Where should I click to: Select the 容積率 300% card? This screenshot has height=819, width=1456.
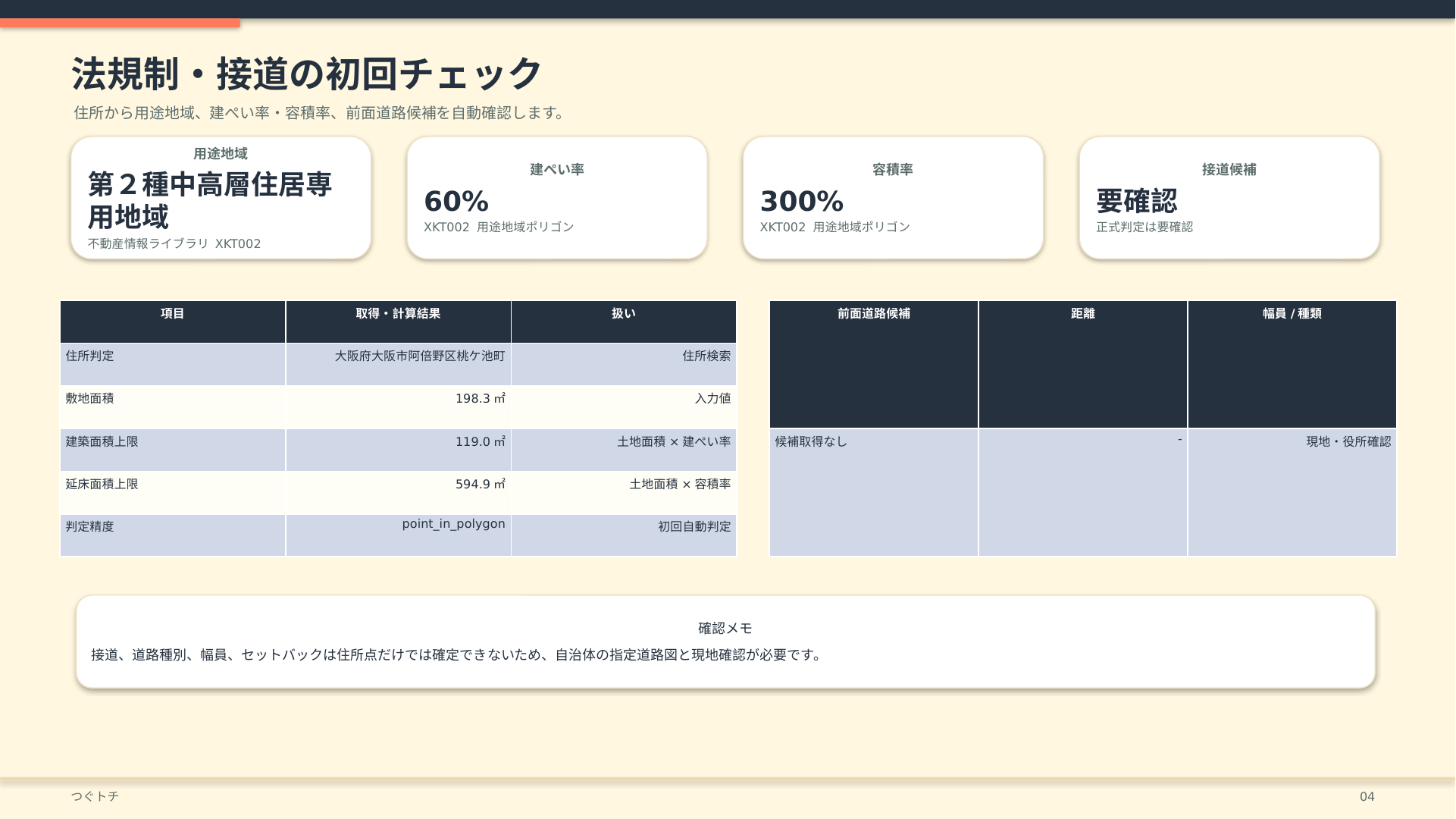tap(893, 198)
